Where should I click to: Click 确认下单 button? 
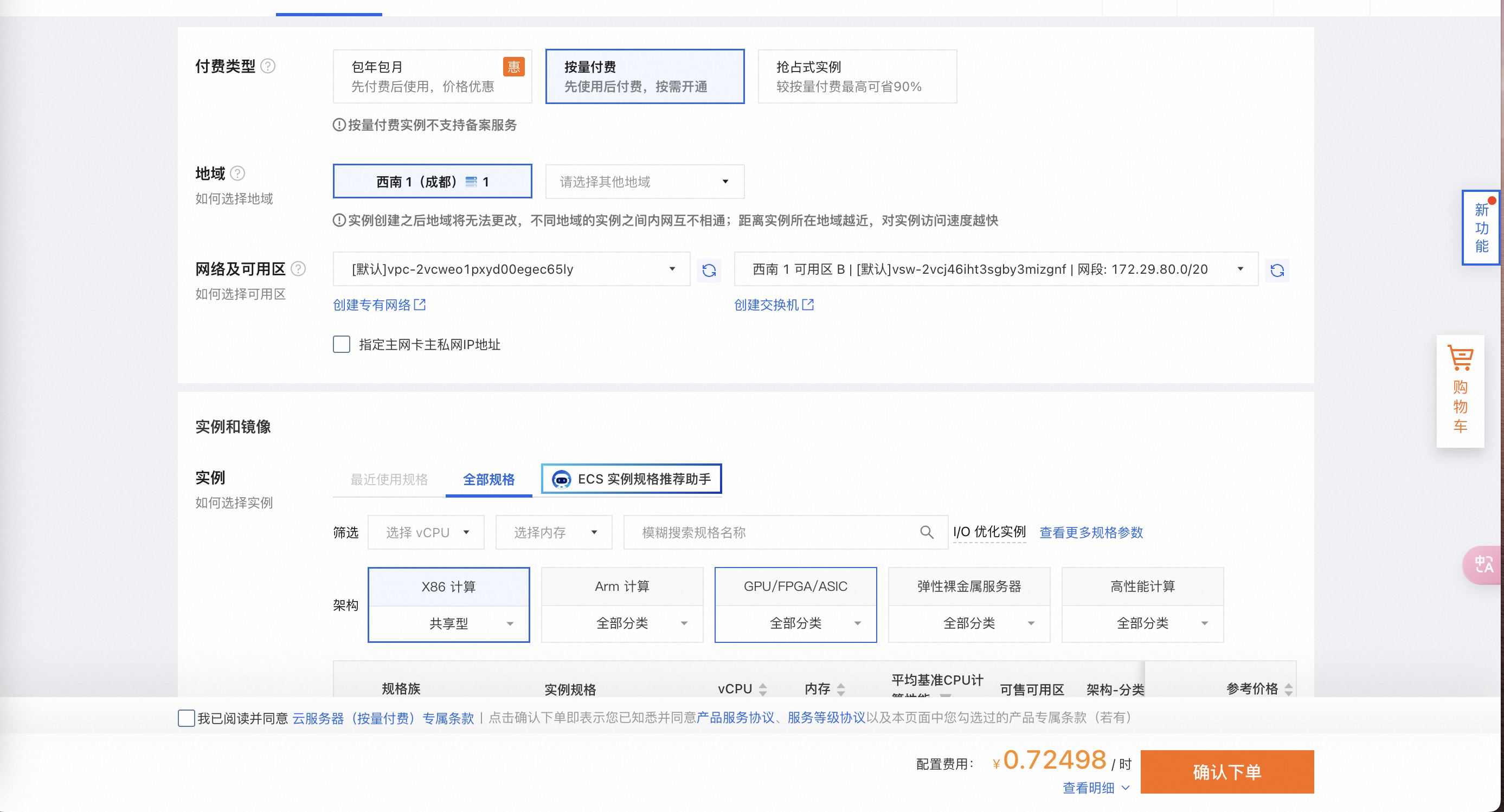click(1226, 772)
